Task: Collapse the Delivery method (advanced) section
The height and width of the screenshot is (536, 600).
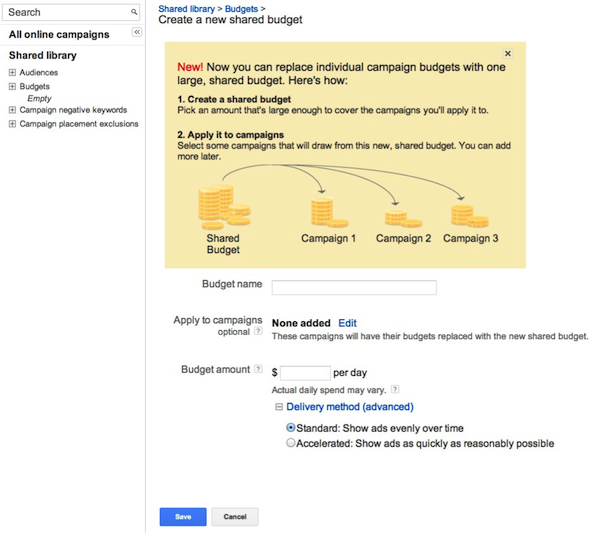Action: (x=279, y=407)
